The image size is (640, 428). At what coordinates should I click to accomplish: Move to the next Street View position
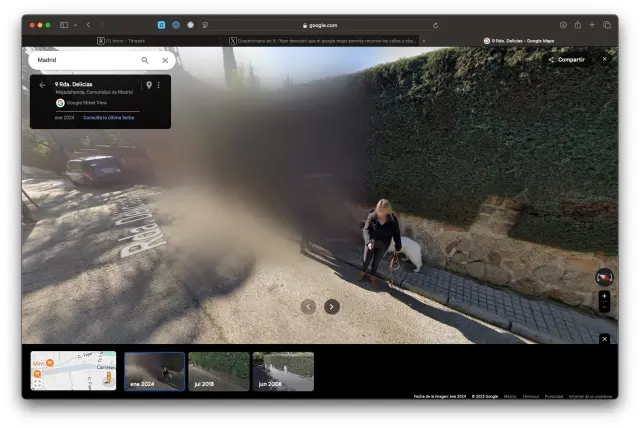click(x=332, y=307)
